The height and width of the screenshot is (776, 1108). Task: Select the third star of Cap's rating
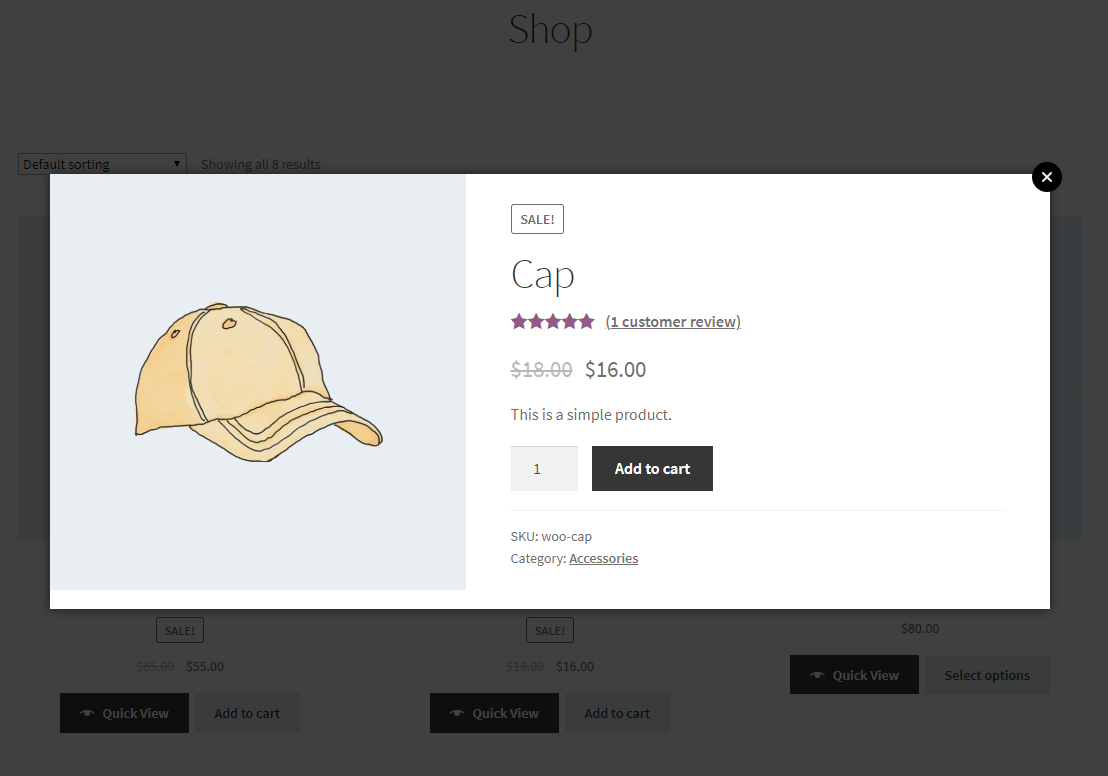552,321
